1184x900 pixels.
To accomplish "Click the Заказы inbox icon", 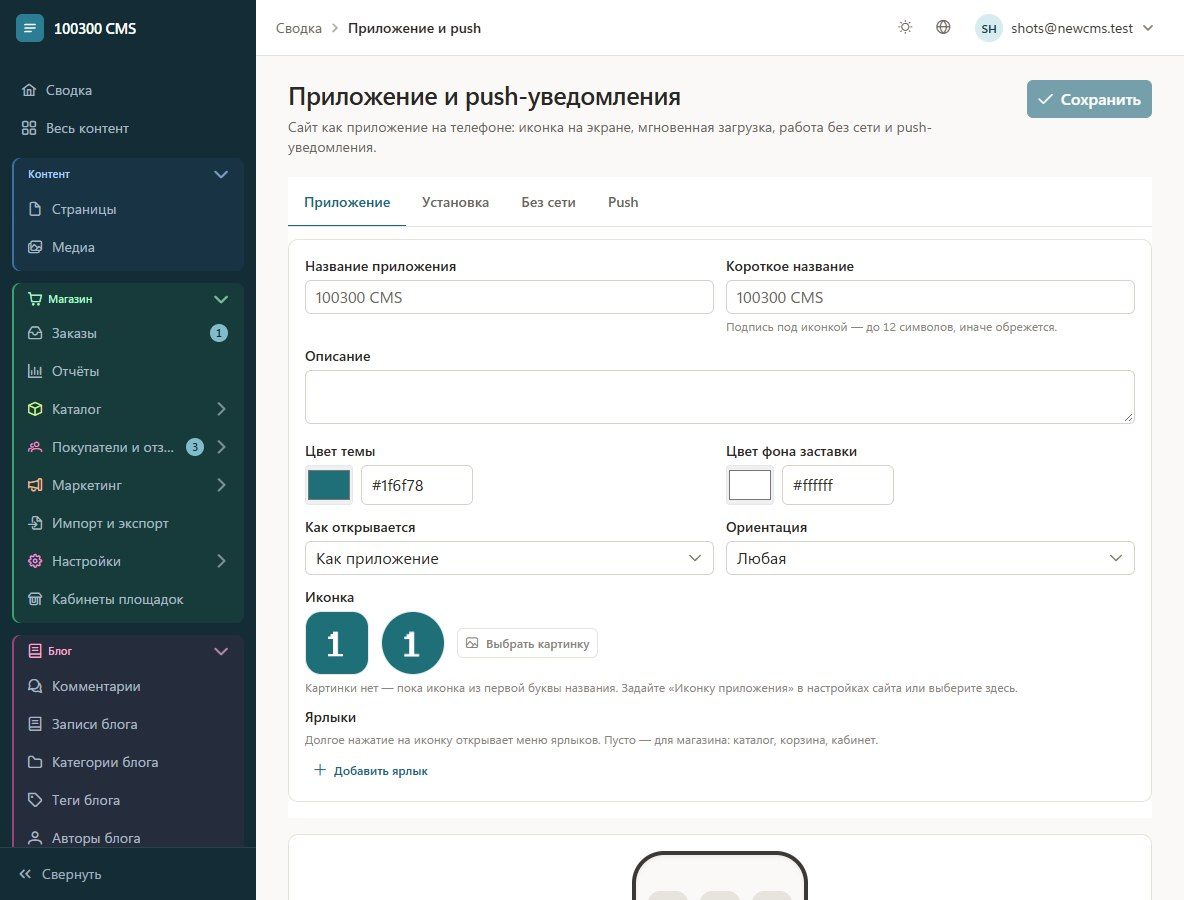I will click(35, 332).
